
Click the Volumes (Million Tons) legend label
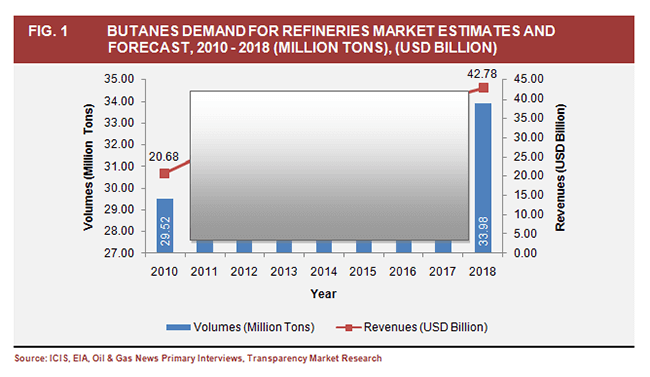254,327
